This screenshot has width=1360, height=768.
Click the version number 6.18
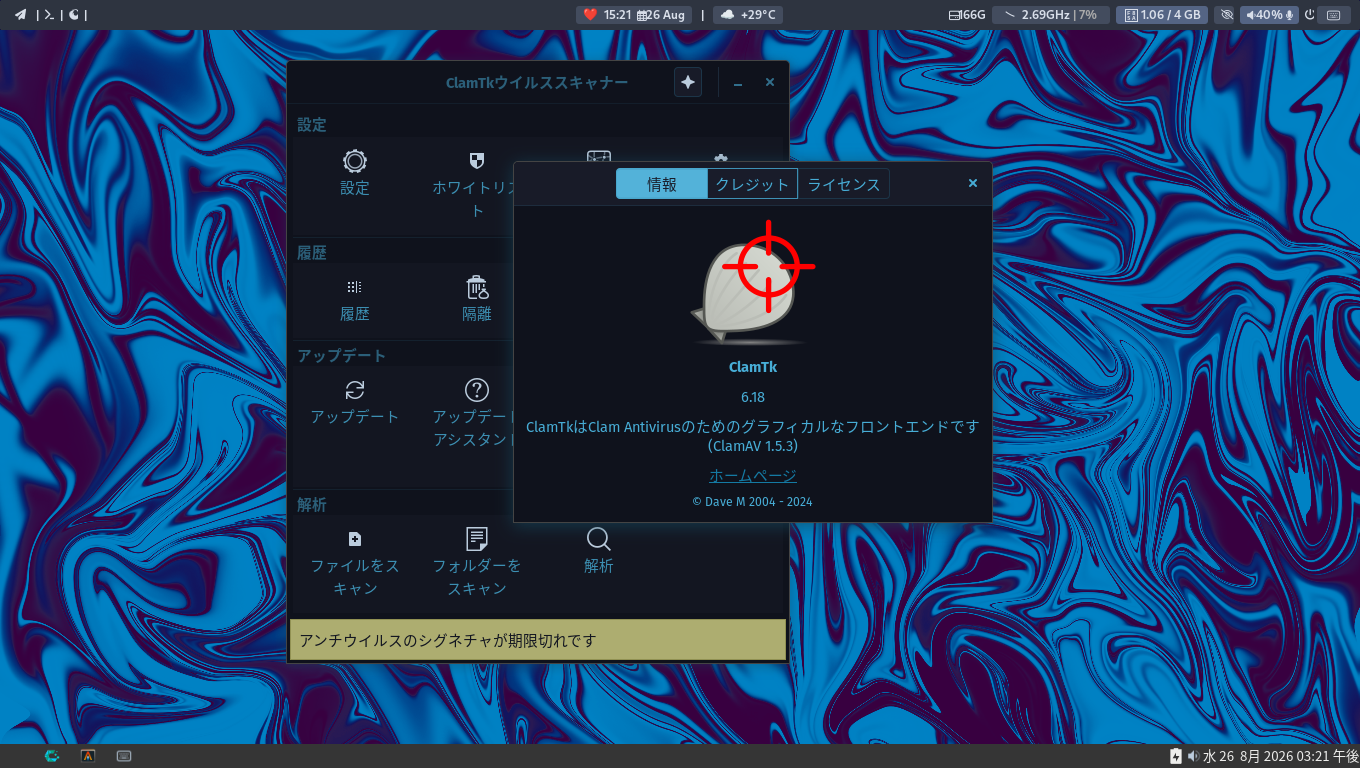pos(753,397)
